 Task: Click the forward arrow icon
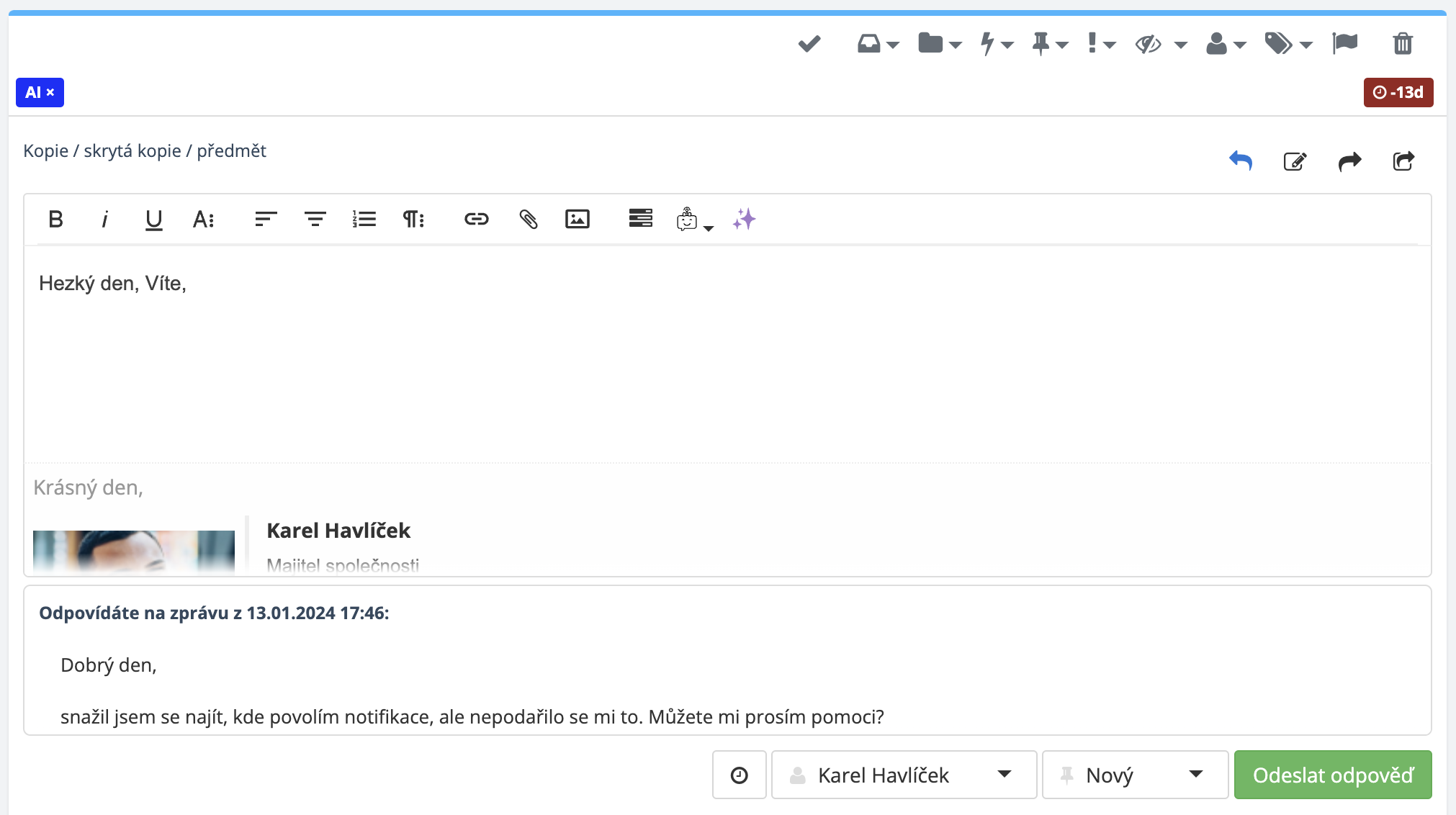tap(1349, 161)
